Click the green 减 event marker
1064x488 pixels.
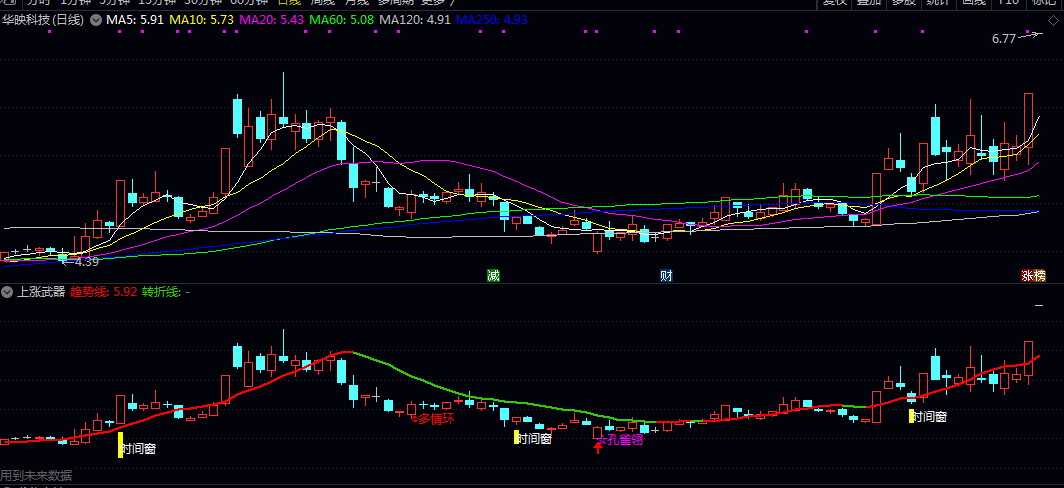coord(493,275)
